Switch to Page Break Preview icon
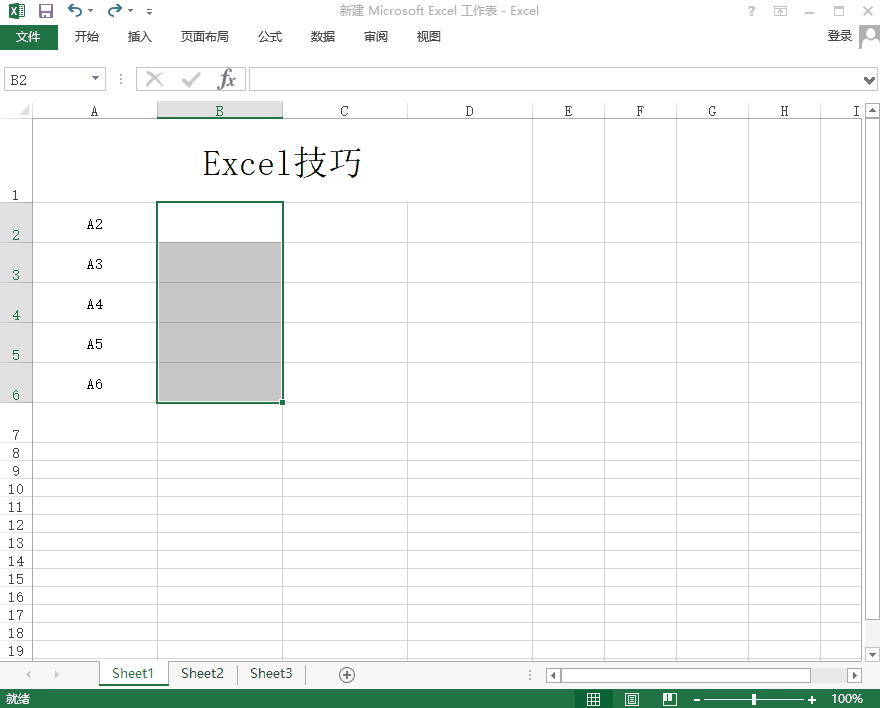Screen dimensions: 880x708 click(670, 699)
